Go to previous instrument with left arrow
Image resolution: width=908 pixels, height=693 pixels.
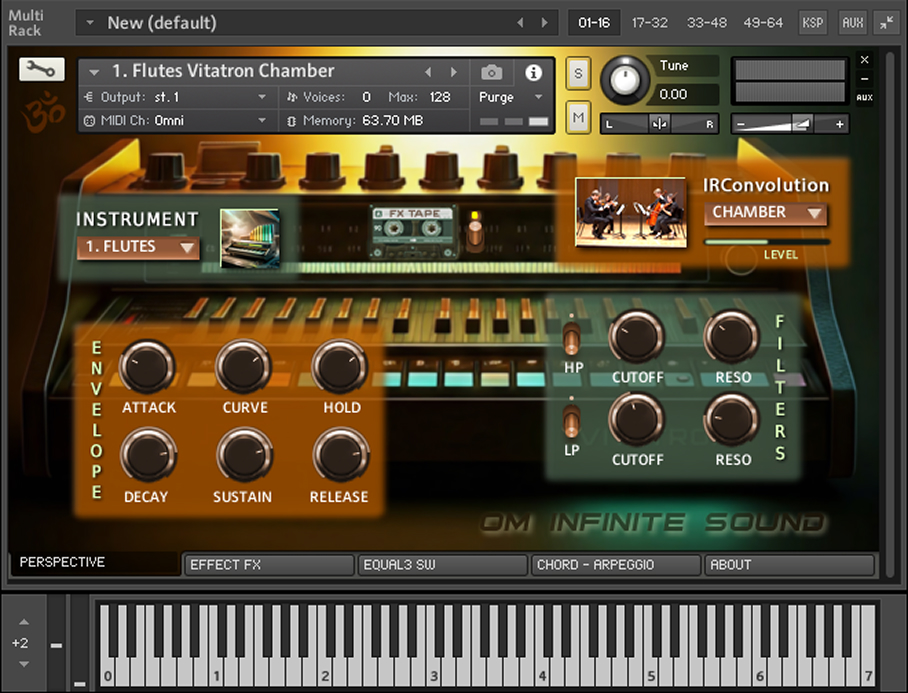coord(428,72)
